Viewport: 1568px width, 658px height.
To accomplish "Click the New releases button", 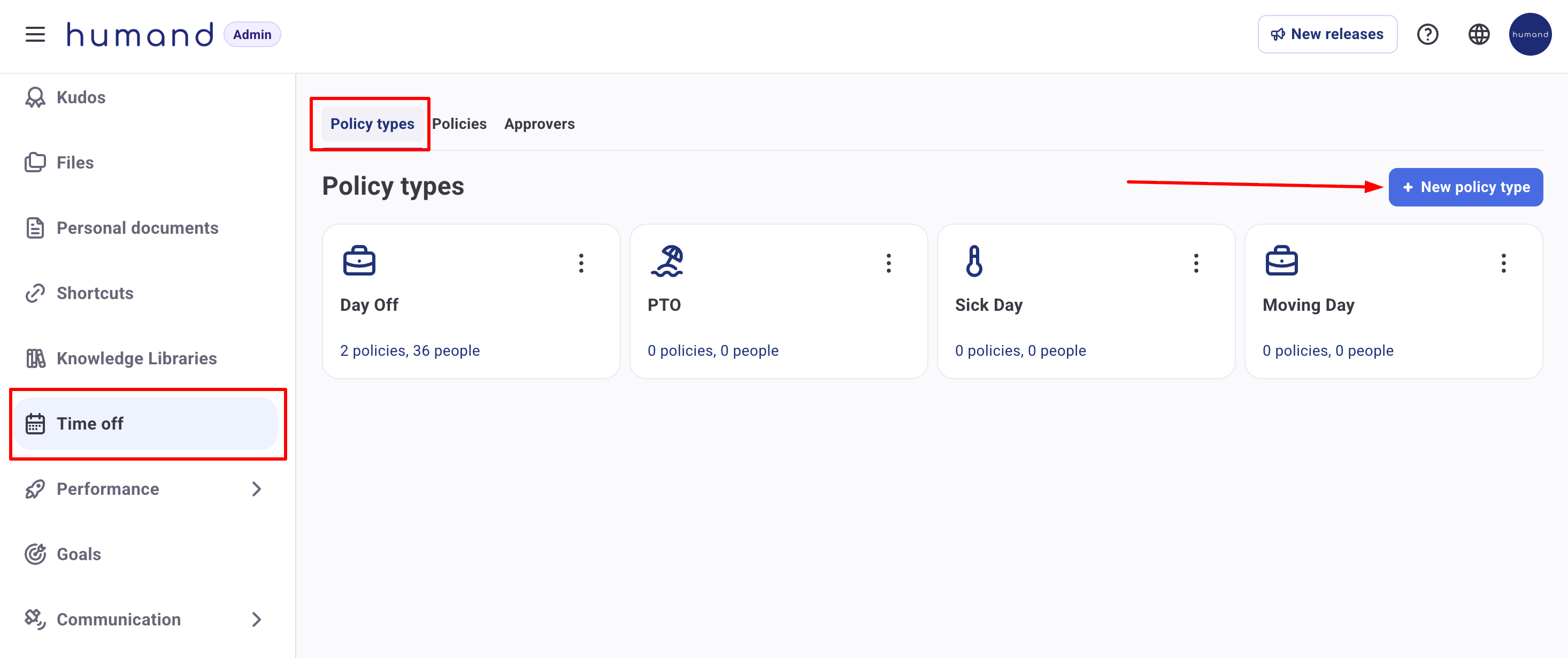I will (x=1327, y=35).
